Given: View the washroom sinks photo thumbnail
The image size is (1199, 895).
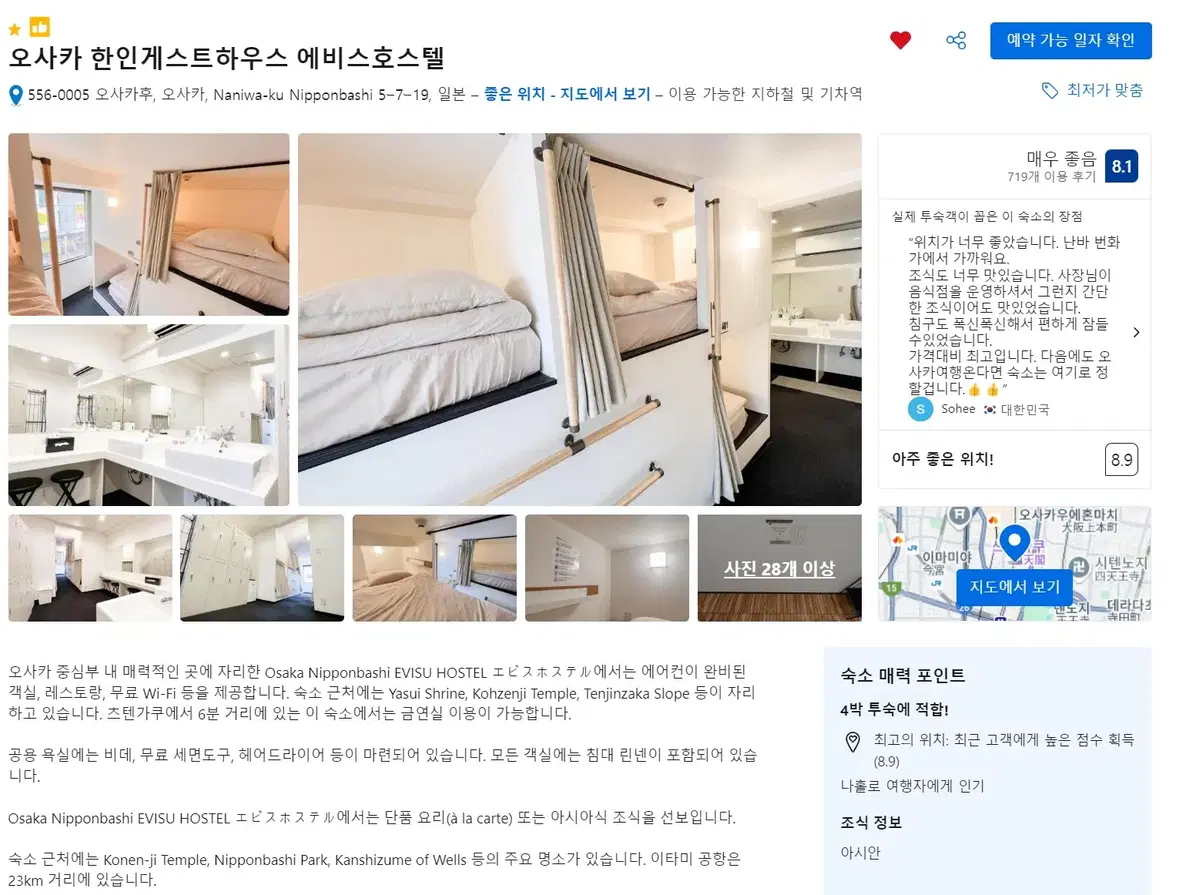Looking at the screenshot, I should 149,415.
